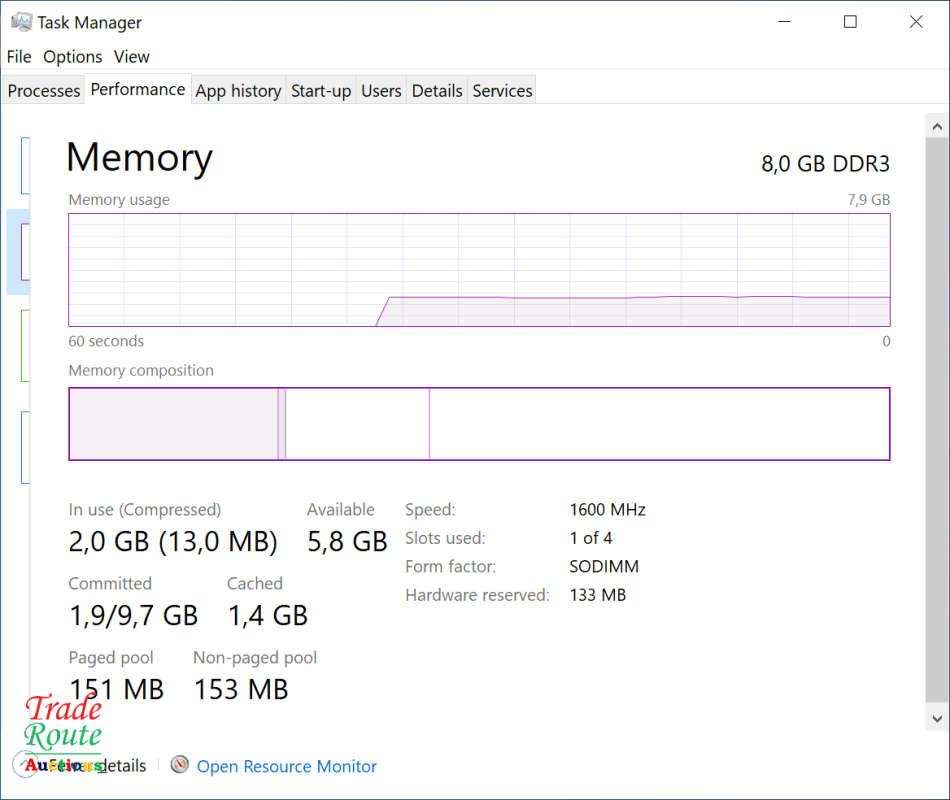This screenshot has width=950, height=800.
Task: Go to the Start-up tab
Action: tap(321, 91)
